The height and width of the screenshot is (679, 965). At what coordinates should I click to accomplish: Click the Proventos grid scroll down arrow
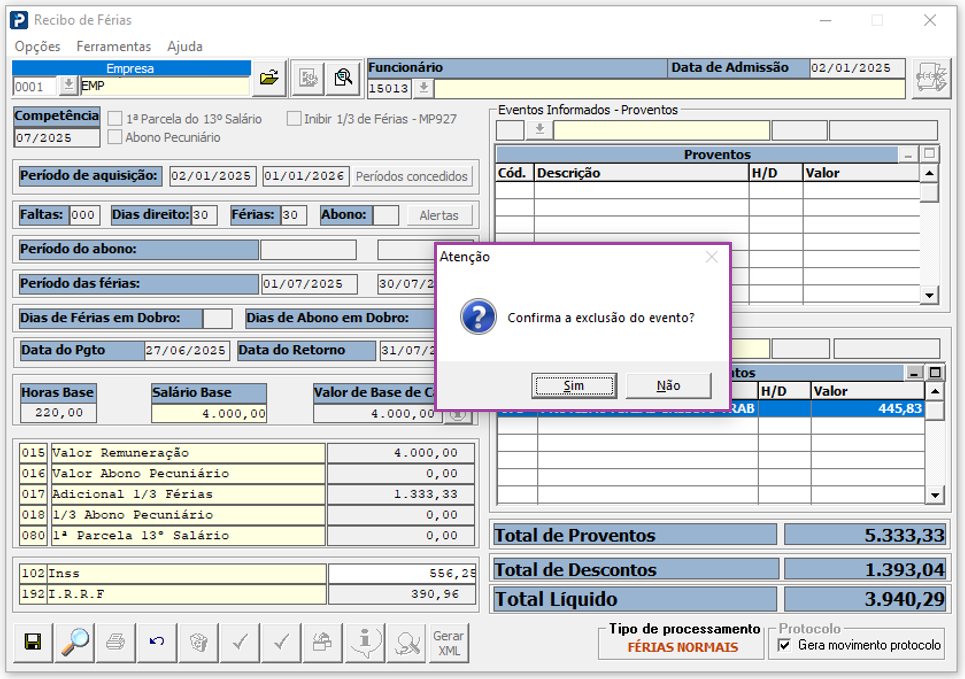929,295
